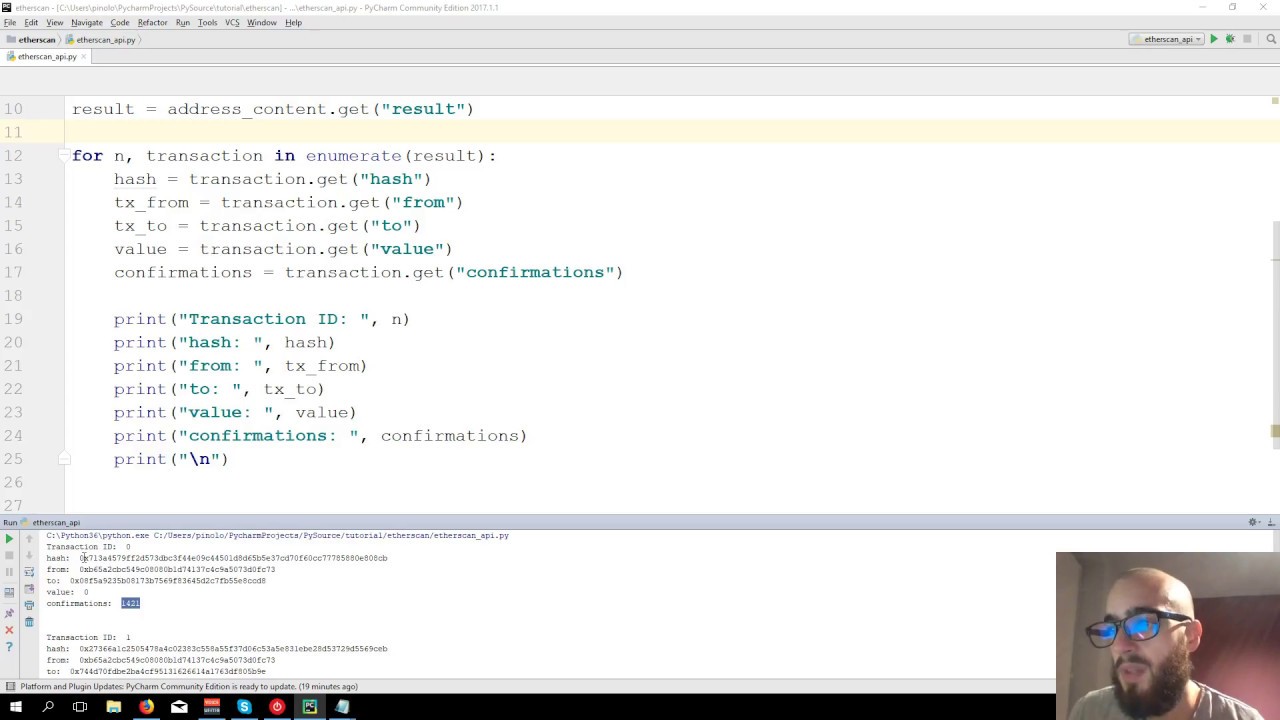Viewport: 1280px width, 720px height.
Task: Clear all console output with the trash icon
Action: [29, 622]
